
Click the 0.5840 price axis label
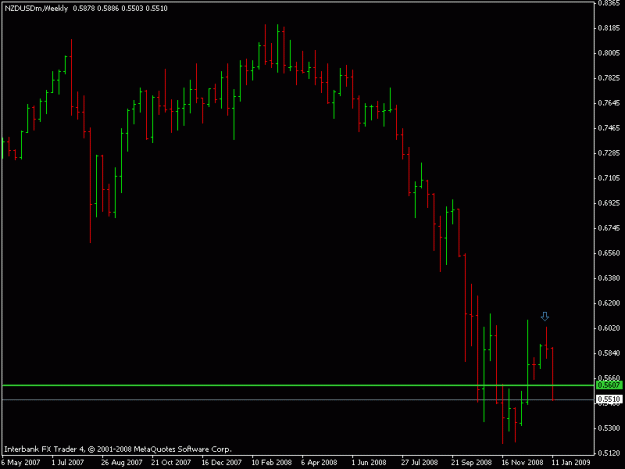[609, 353]
